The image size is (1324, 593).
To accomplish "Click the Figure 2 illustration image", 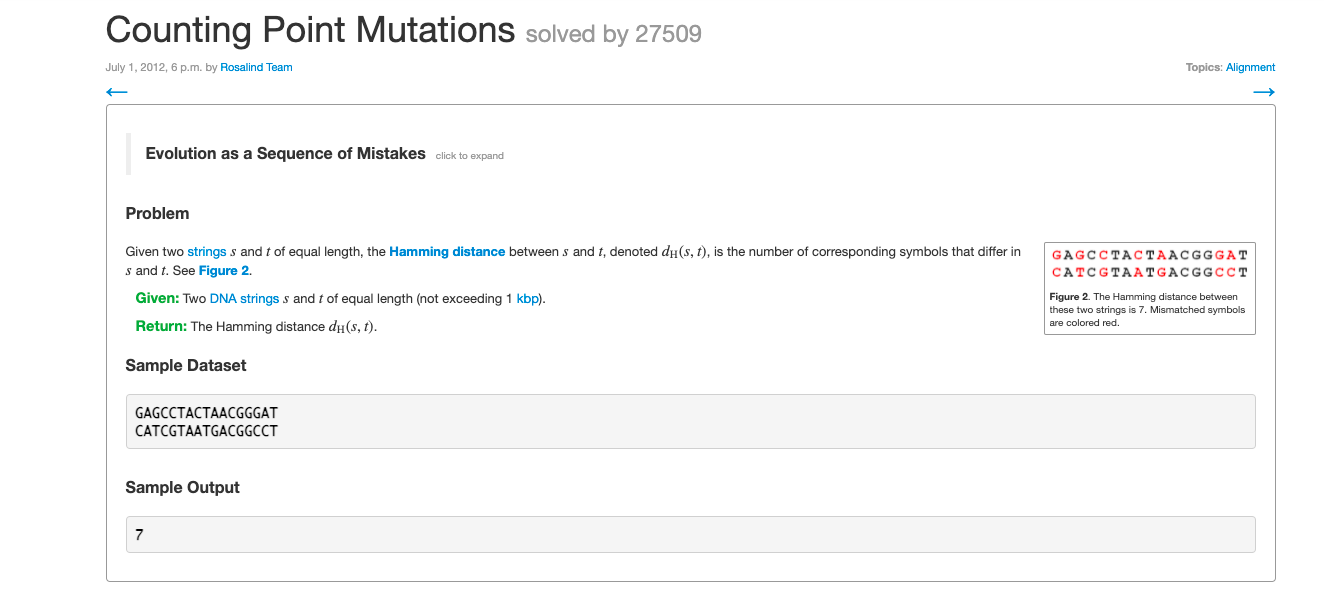I will pos(1149,265).
